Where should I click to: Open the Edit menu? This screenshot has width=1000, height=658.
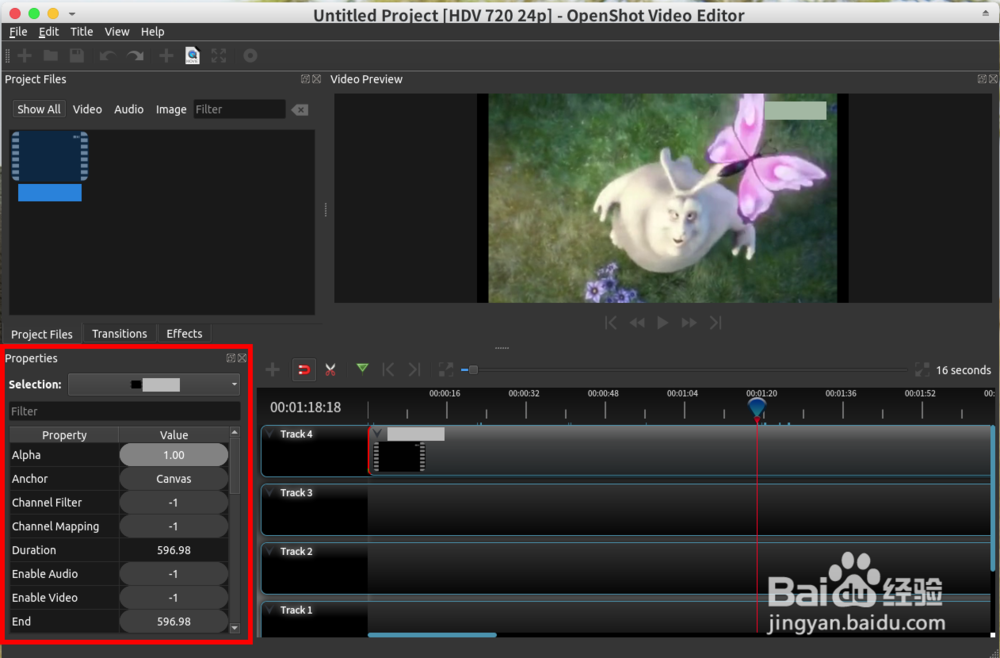pyautogui.click(x=48, y=31)
